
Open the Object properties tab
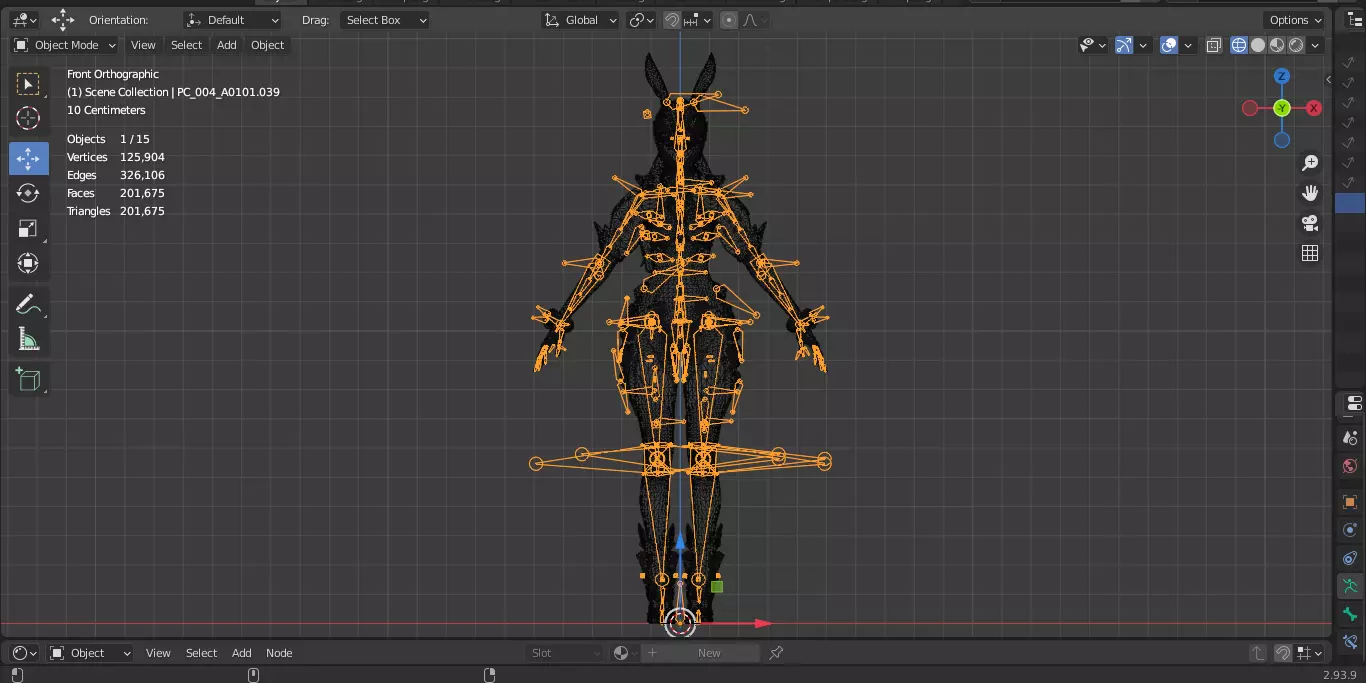click(x=1351, y=502)
